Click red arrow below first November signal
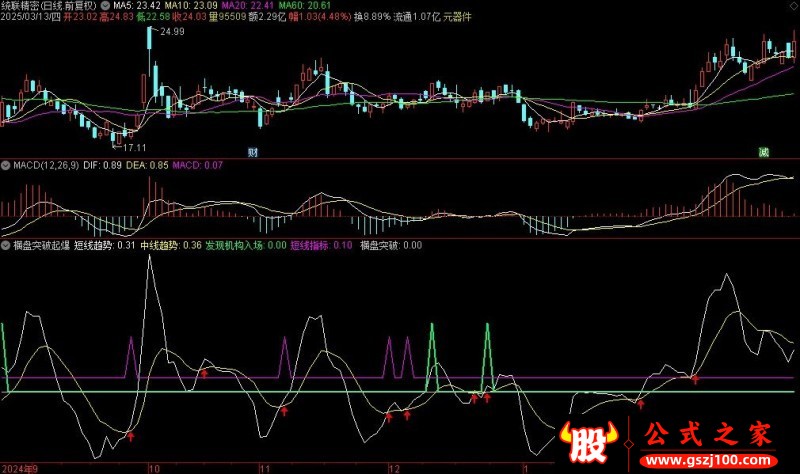Viewport: 800px width, 474px height. point(284,411)
